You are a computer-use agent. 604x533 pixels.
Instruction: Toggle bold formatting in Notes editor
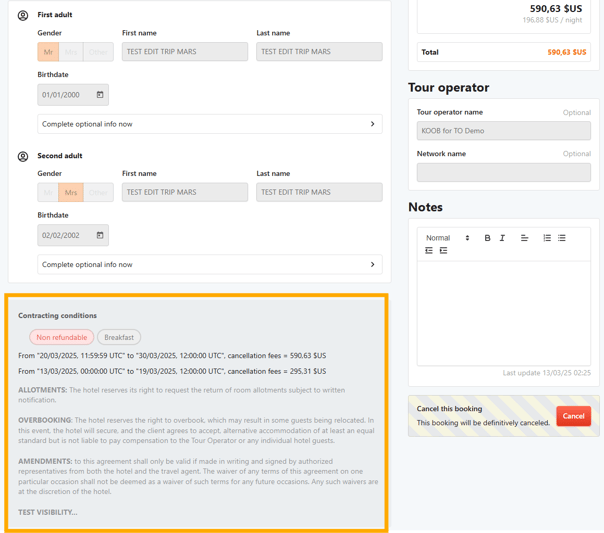pos(487,238)
